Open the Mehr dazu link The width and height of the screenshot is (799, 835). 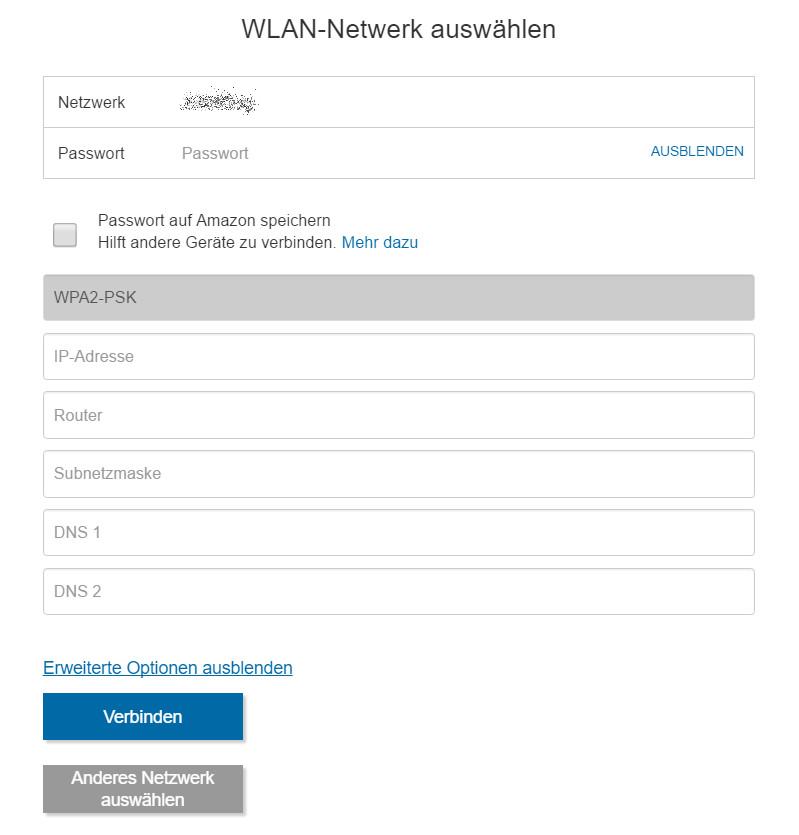pos(380,242)
